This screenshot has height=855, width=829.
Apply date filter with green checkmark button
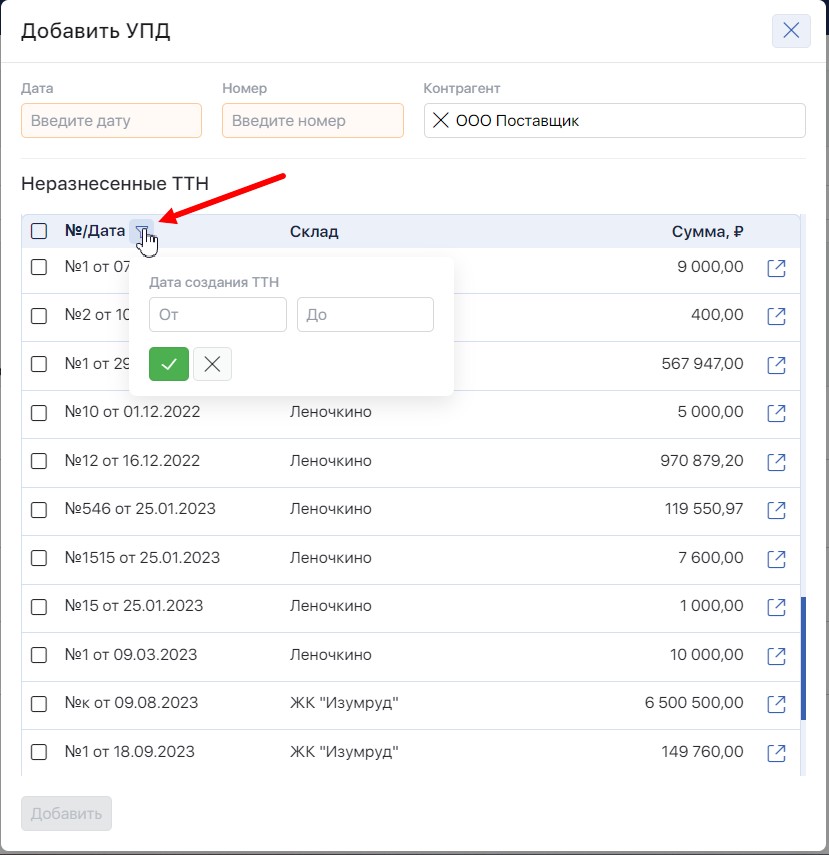[x=168, y=364]
